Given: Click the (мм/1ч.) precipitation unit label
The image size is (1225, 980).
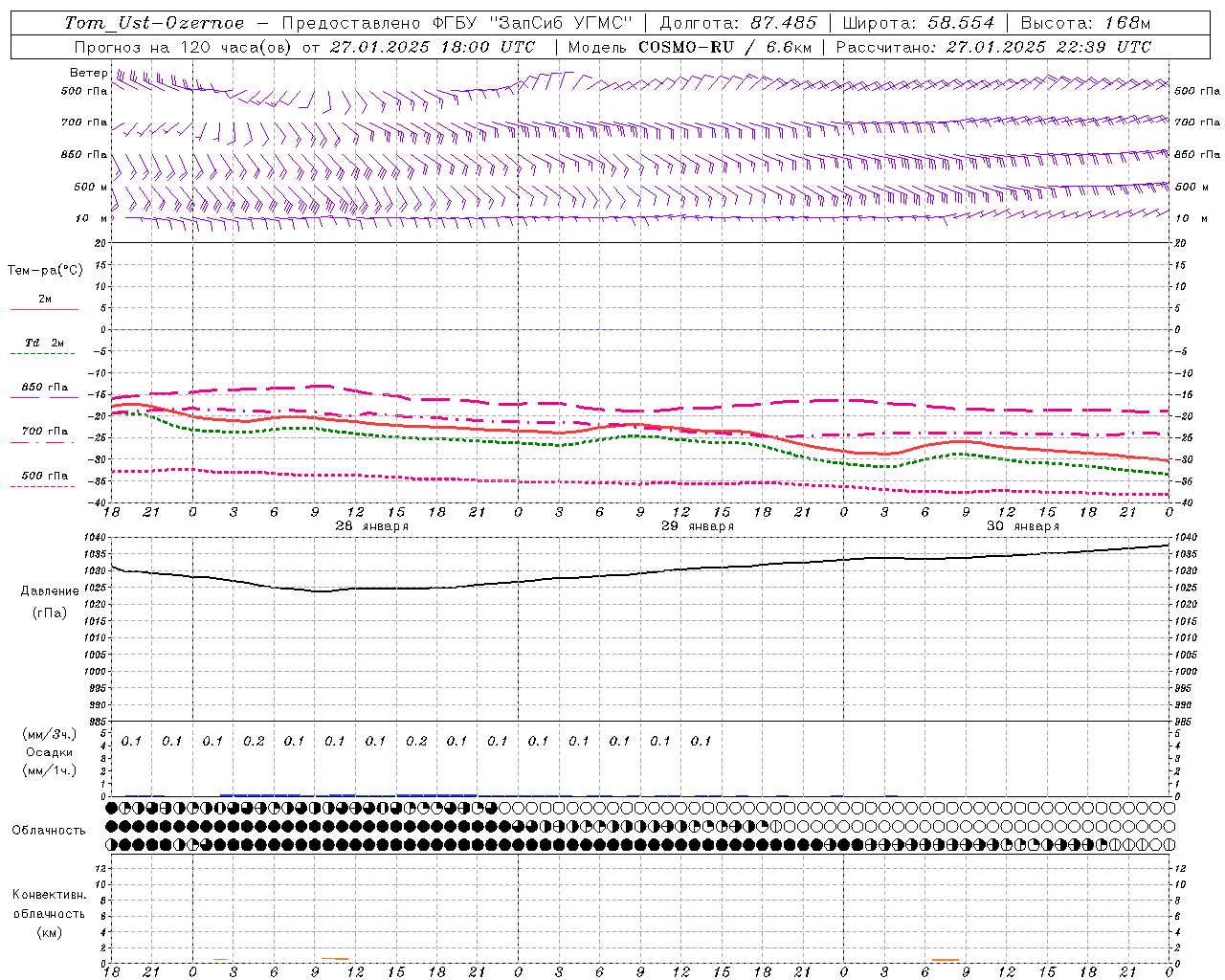Looking at the screenshot, I should (50, 769).
